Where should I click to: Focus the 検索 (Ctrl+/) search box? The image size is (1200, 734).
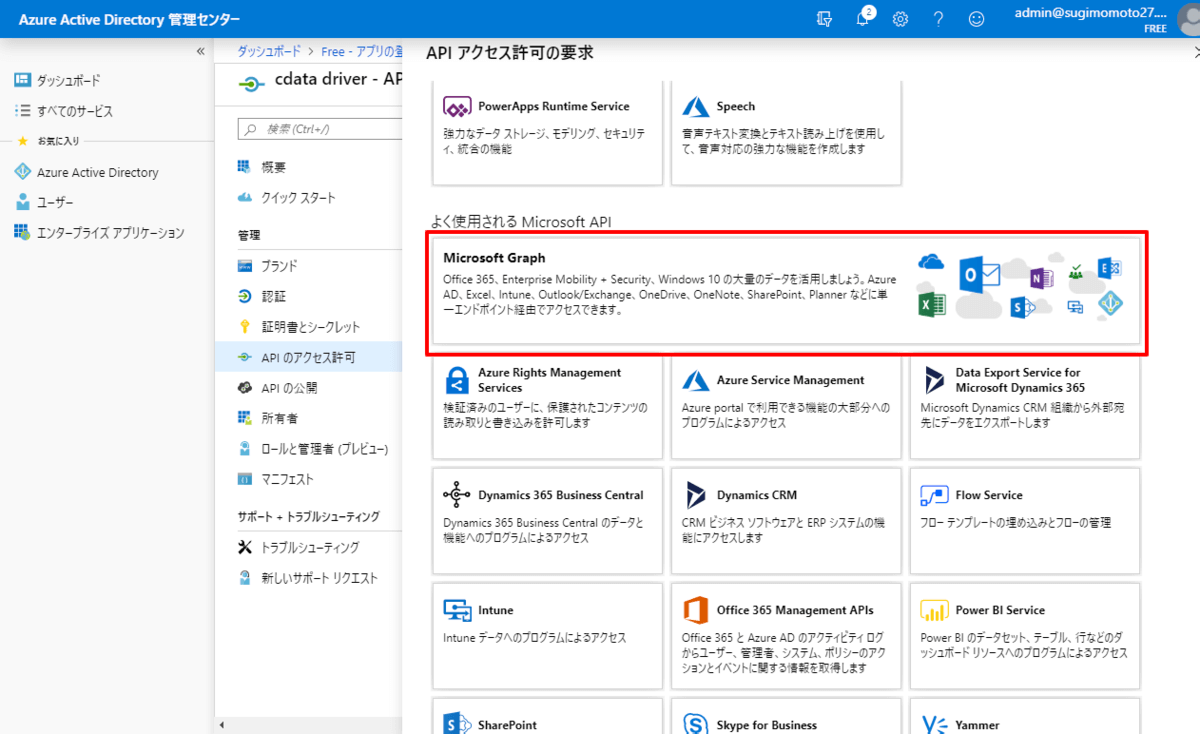point(319,129)
